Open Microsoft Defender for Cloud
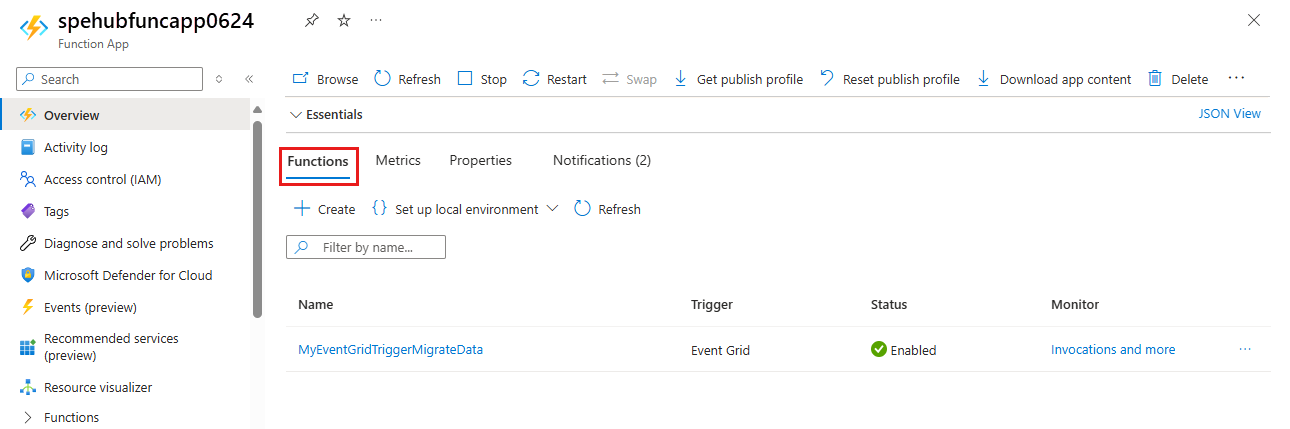This screenshot has width=1290, height=429. tap(127, 275)
